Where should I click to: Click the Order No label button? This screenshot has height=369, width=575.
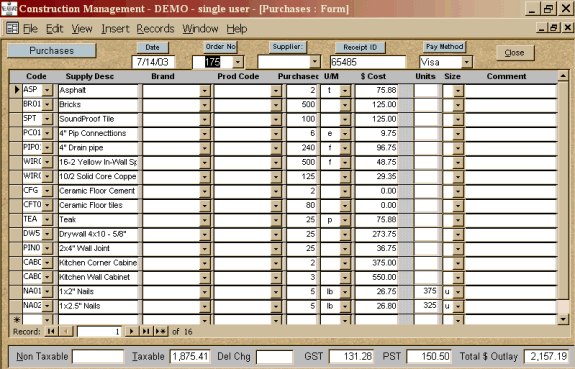click(220, 47)
